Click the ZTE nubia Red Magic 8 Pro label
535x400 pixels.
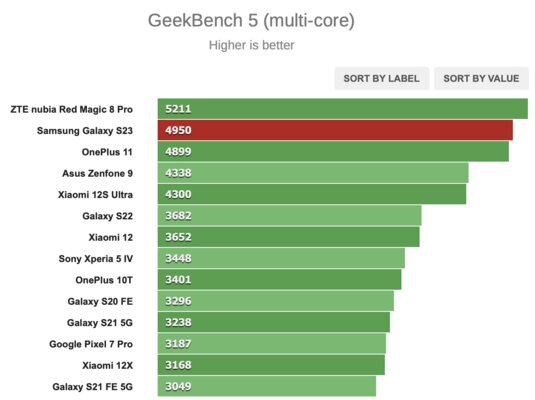[x=71, y=109]
